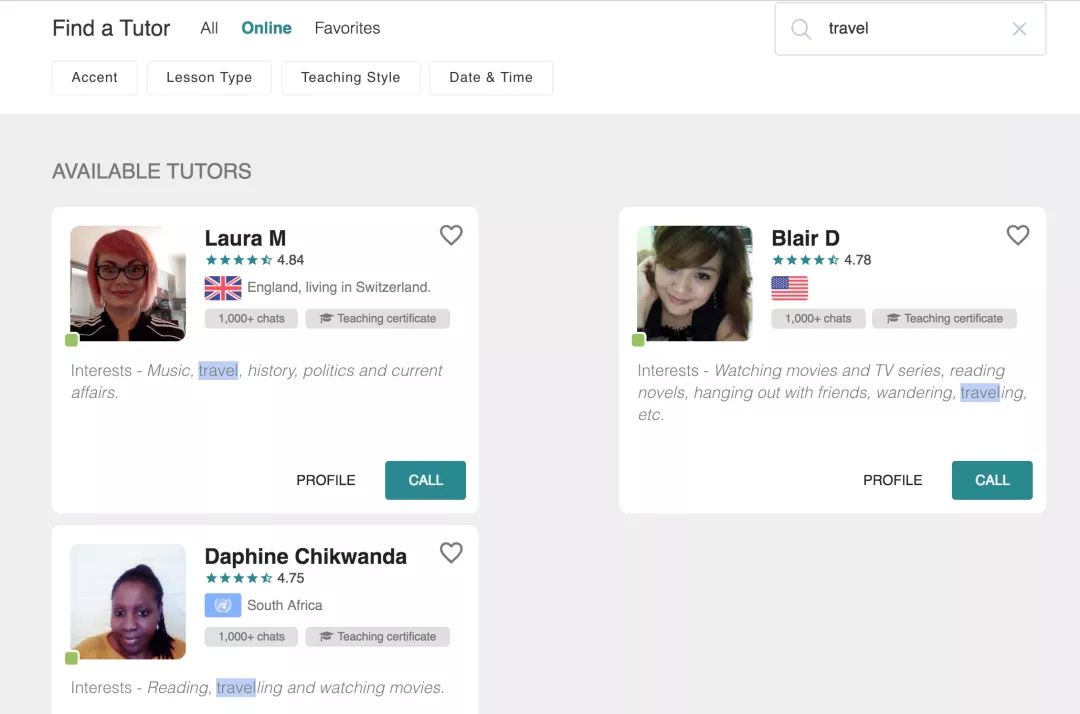Click highlighted "travel" in Blair D's interests
Screen dimensions: 1080x714
tap(980, 392)
